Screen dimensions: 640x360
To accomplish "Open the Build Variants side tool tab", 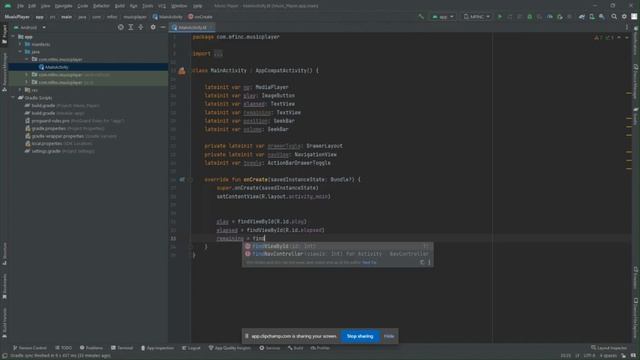I will click(x=4, y=323).
